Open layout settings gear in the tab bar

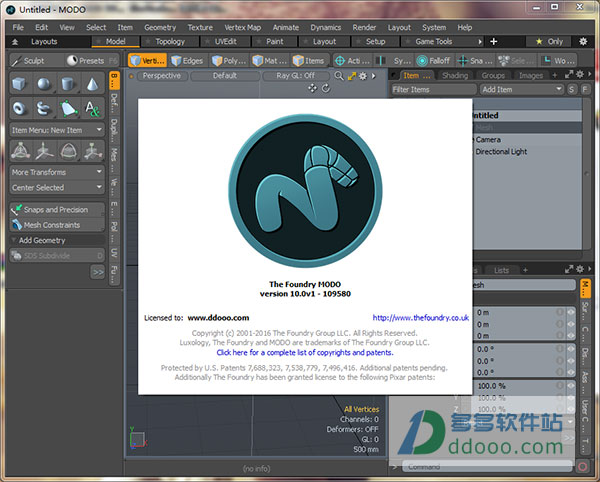583,41
